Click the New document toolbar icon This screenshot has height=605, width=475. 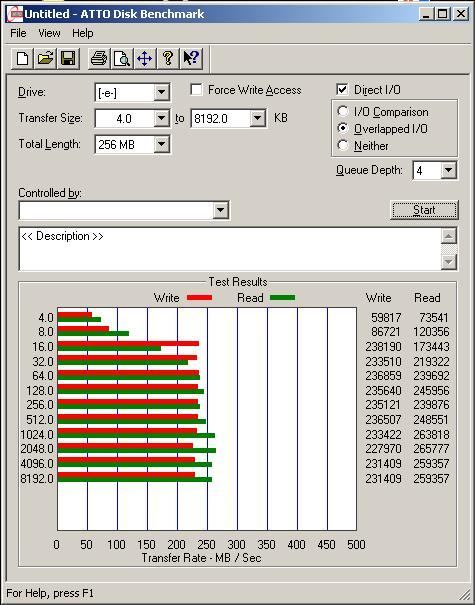pyautogui.click(x=22, y=59)
